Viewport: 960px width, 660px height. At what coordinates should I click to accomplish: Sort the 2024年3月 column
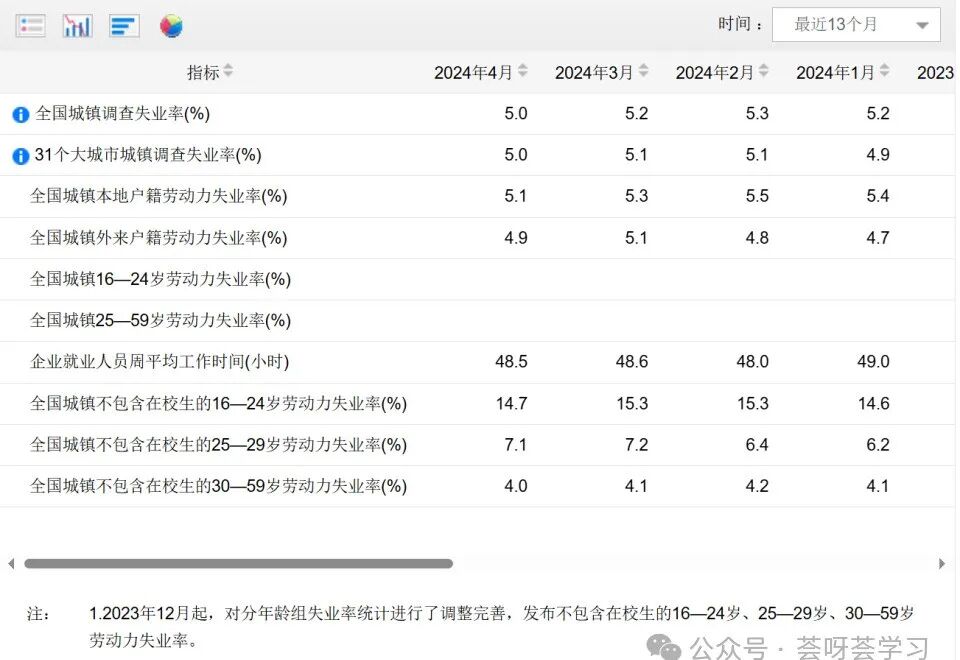[x=643, y=71]
